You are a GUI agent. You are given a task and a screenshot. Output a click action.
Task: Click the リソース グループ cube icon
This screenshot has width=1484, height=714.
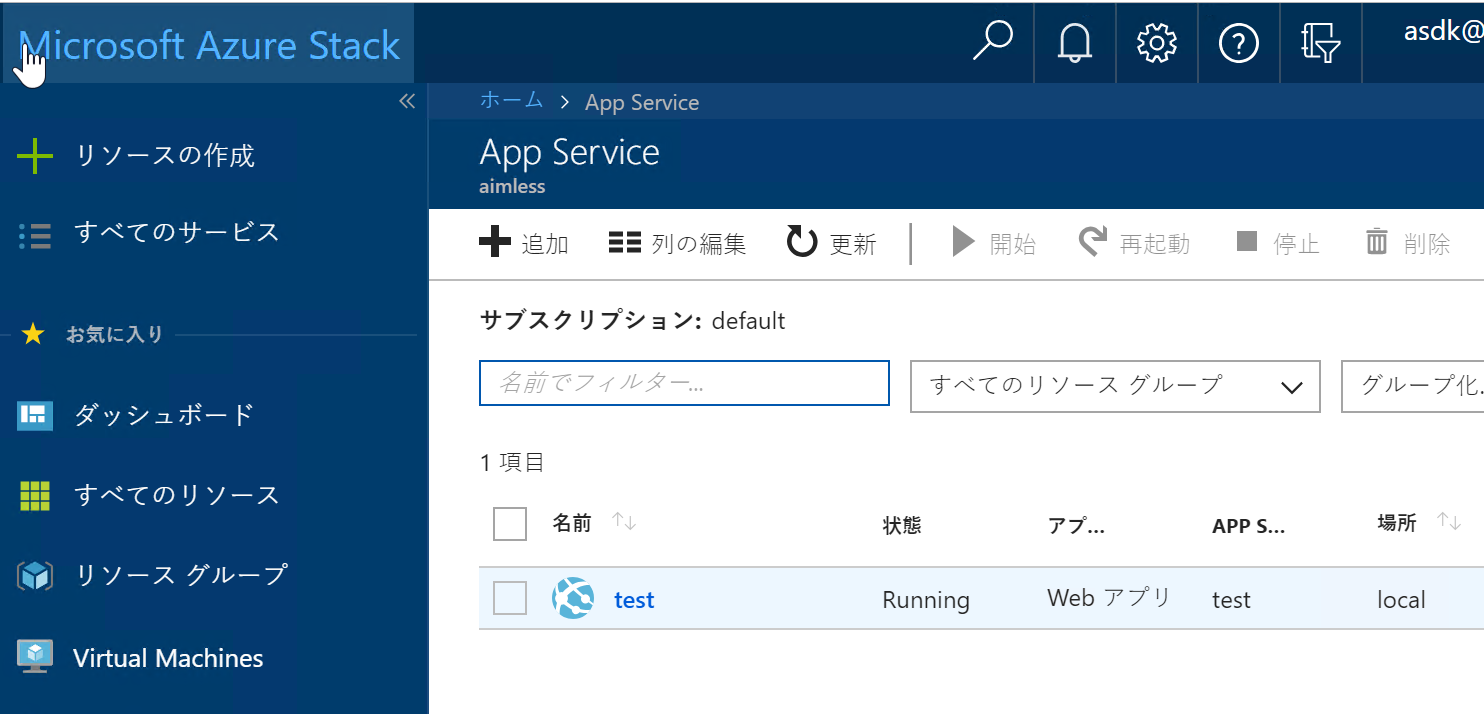click(x=35, y=575)
